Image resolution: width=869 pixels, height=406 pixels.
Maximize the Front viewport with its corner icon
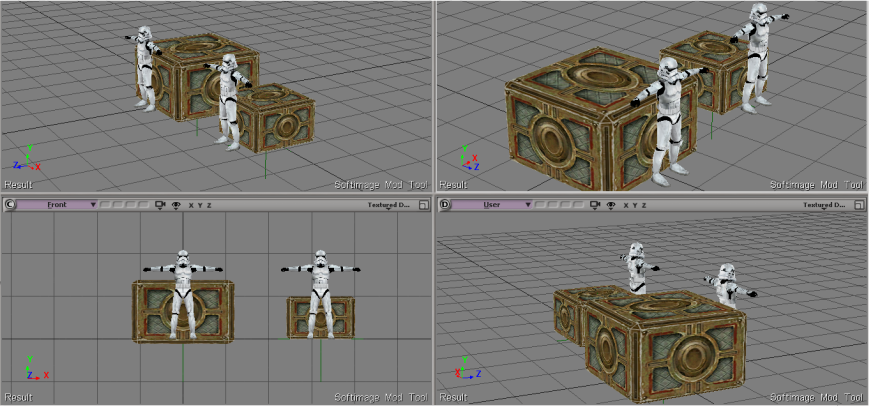[423, 205]
